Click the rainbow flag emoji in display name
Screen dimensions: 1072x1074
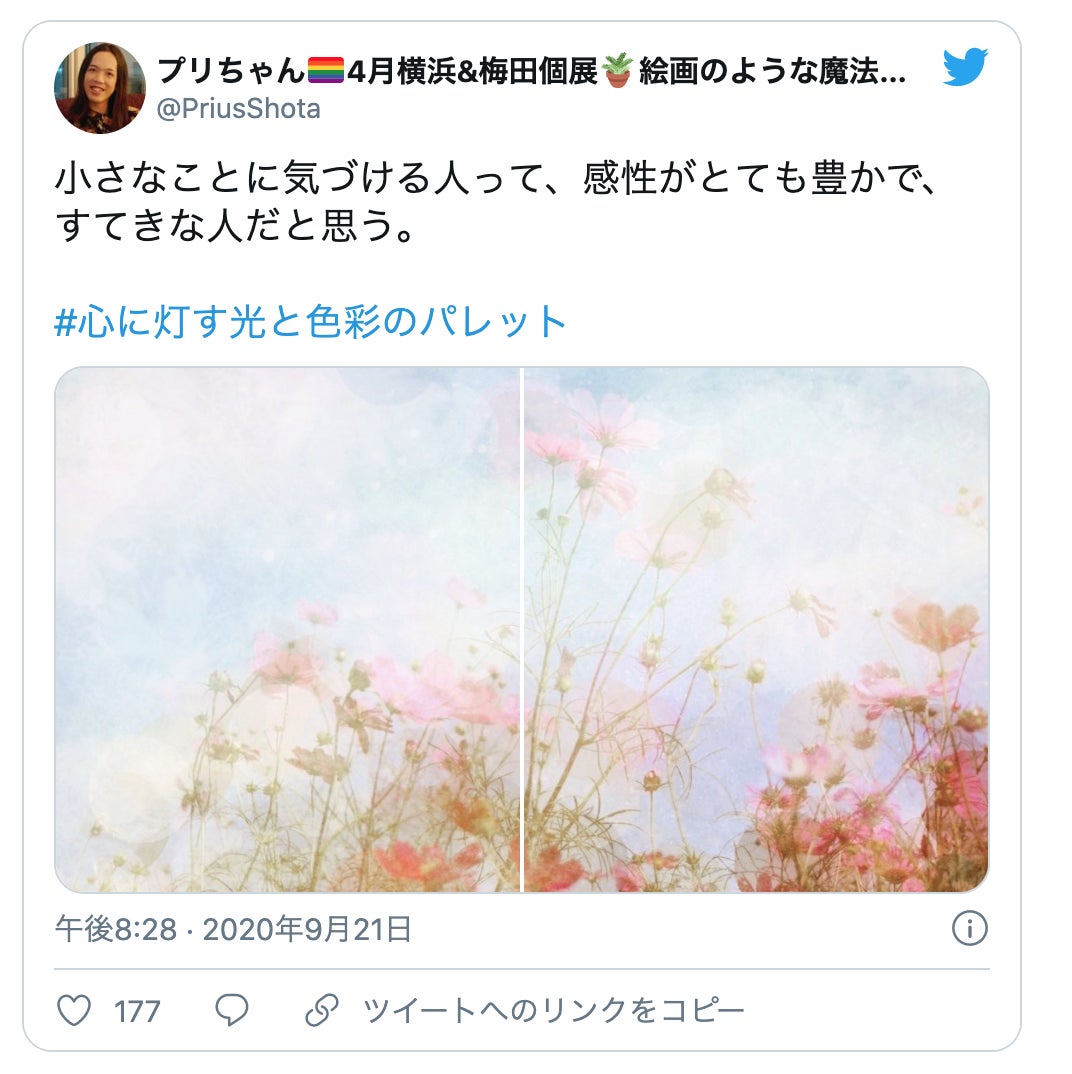325,71
